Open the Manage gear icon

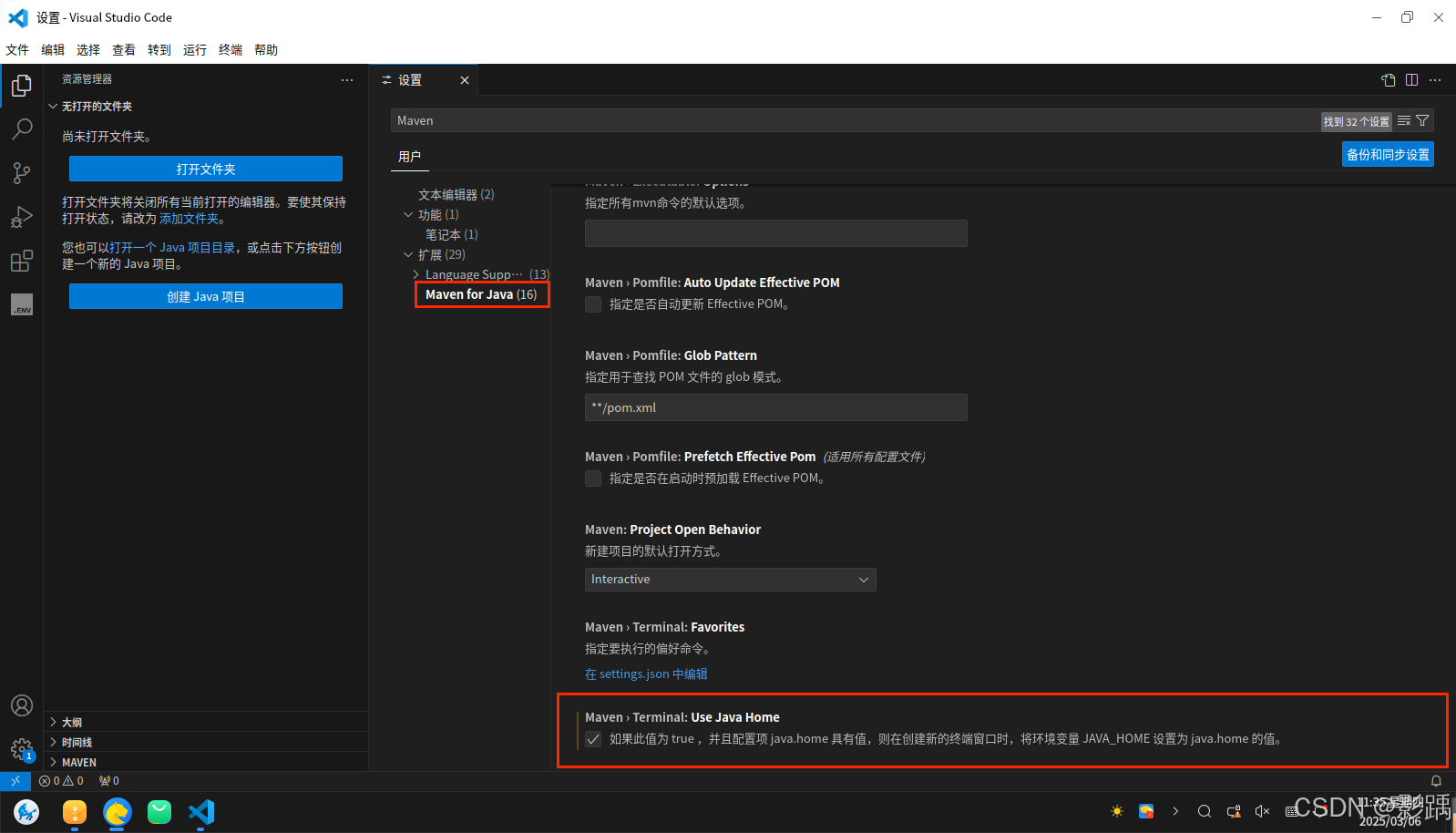(22, 749)
